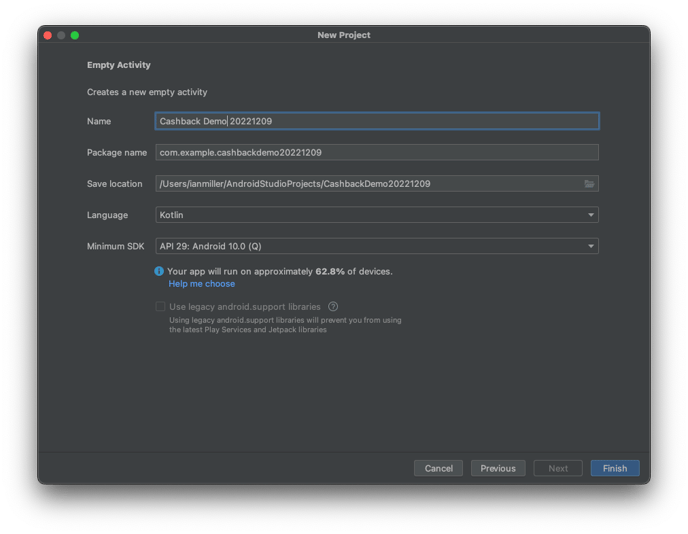
Task: Enable Use legacy android.support libraries checkbox
Action: tap(160, 307)
